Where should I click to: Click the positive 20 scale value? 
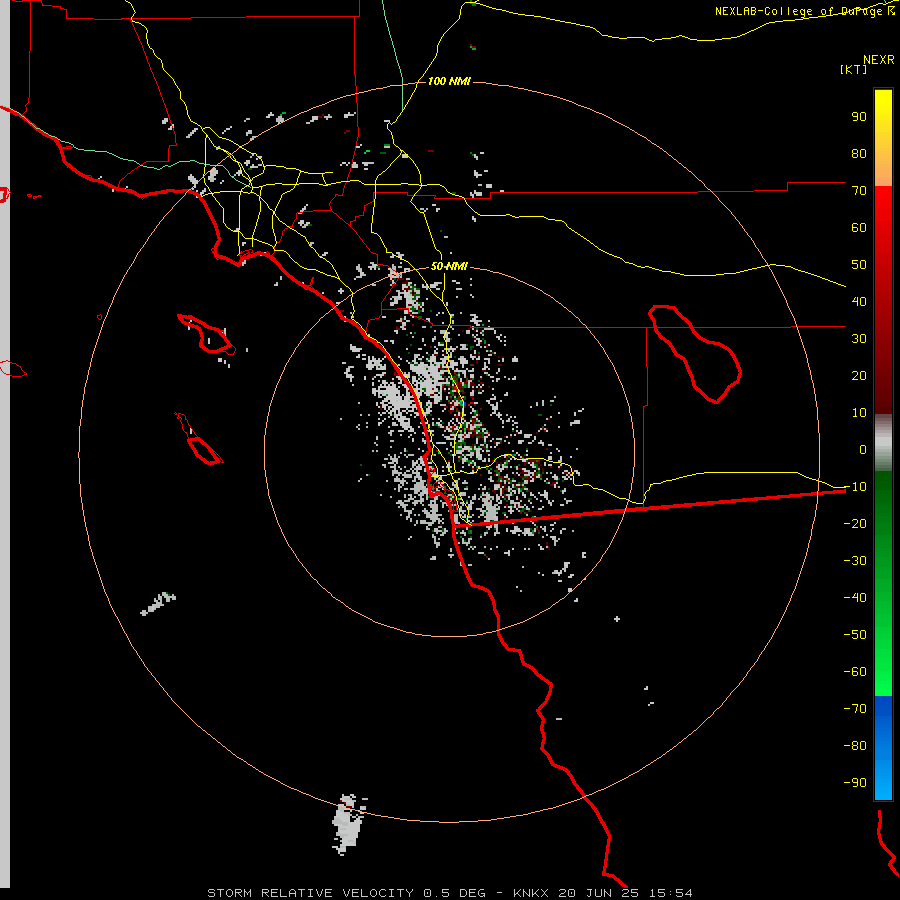859,376
